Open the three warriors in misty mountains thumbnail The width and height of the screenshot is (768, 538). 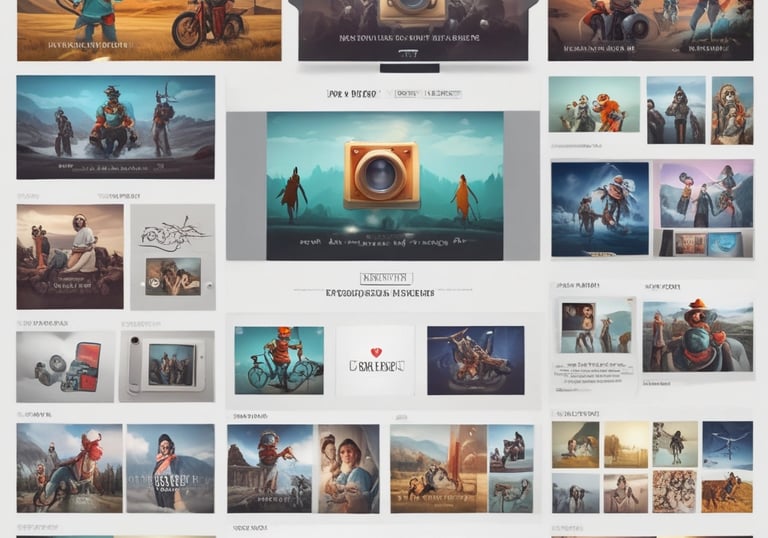point(116,127)
